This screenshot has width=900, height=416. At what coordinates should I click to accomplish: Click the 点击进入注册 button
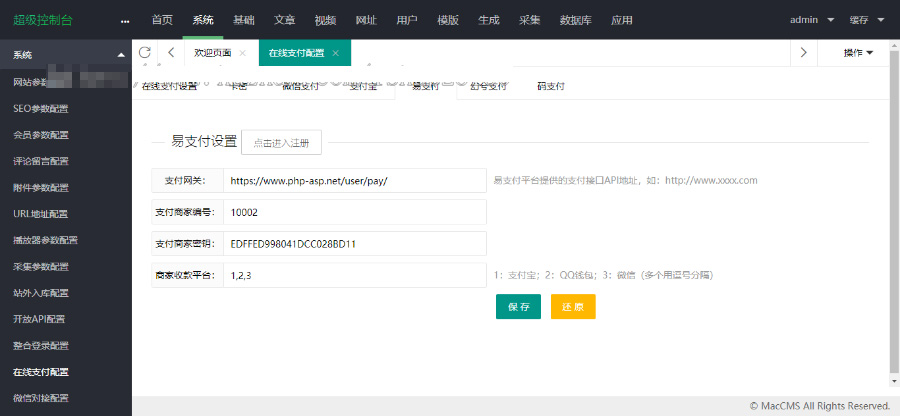tap(281, 143)
